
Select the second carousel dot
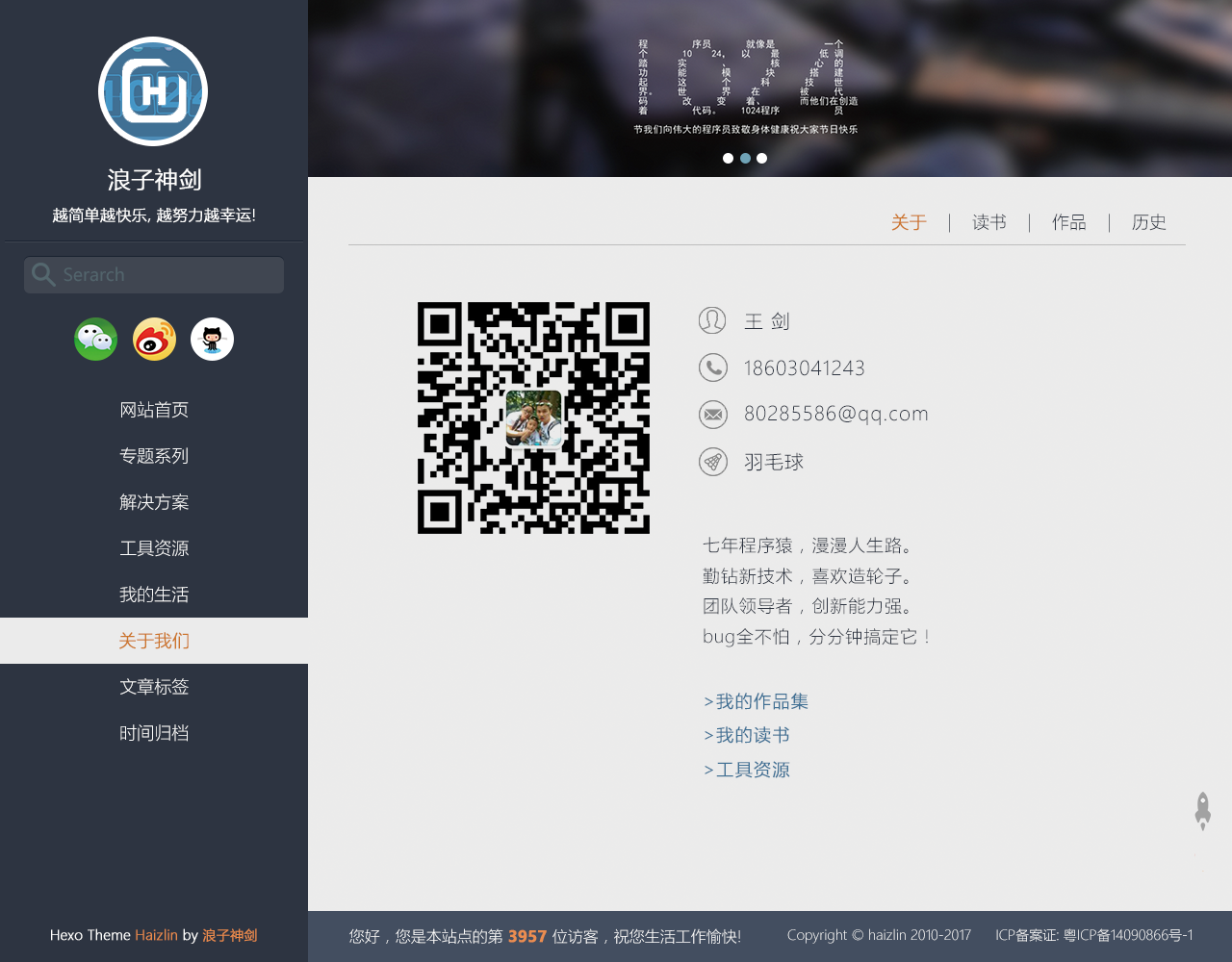(x=745, y=158)
